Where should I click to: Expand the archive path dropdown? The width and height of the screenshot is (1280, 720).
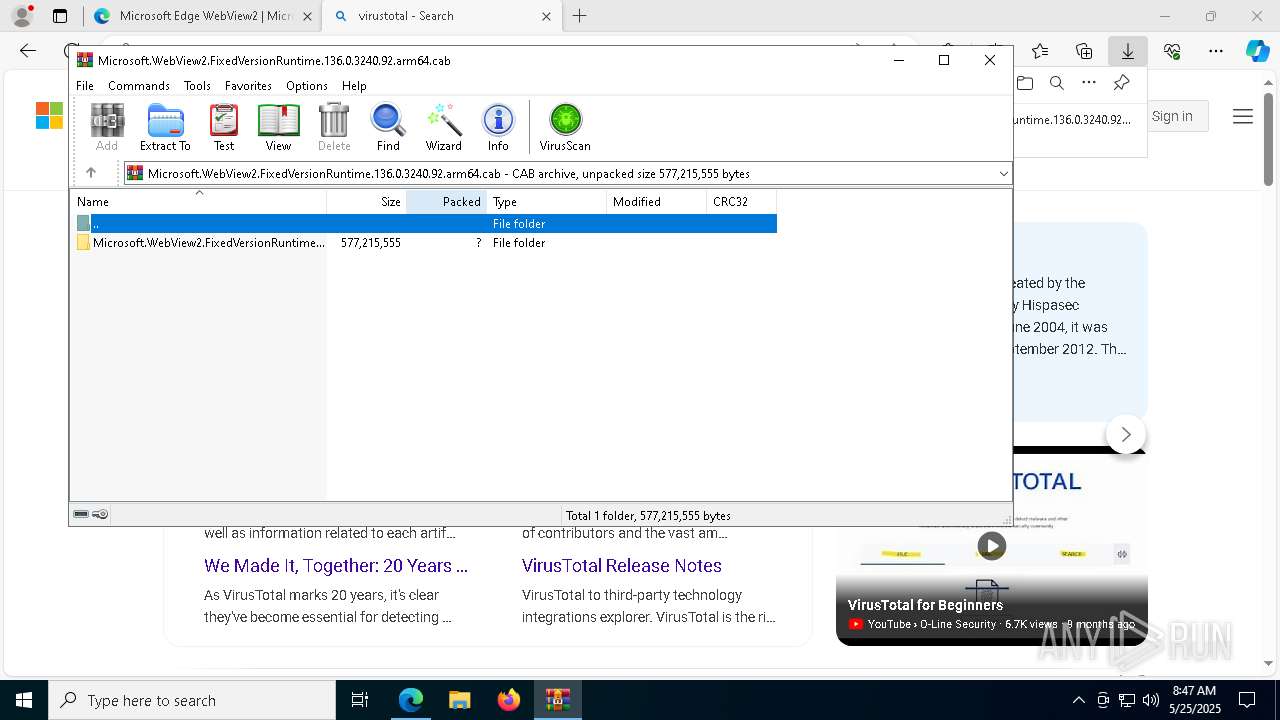1003,174
